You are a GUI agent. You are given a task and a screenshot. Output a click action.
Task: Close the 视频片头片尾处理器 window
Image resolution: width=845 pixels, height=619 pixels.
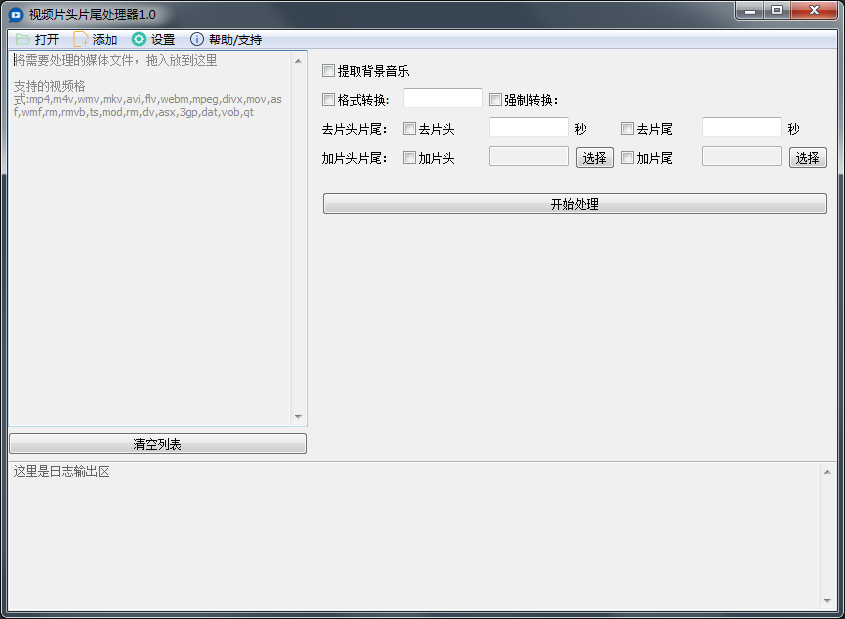pyautogui.click(x=814, y=10)
